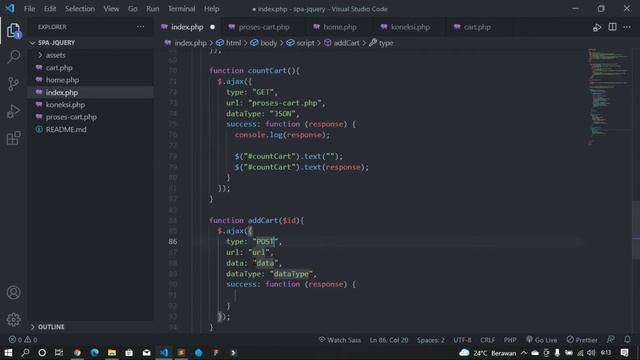Image resolution: width=640 pixels, height=360 pixels.
Task: Open home.php in the explorer
Action: 62,80
